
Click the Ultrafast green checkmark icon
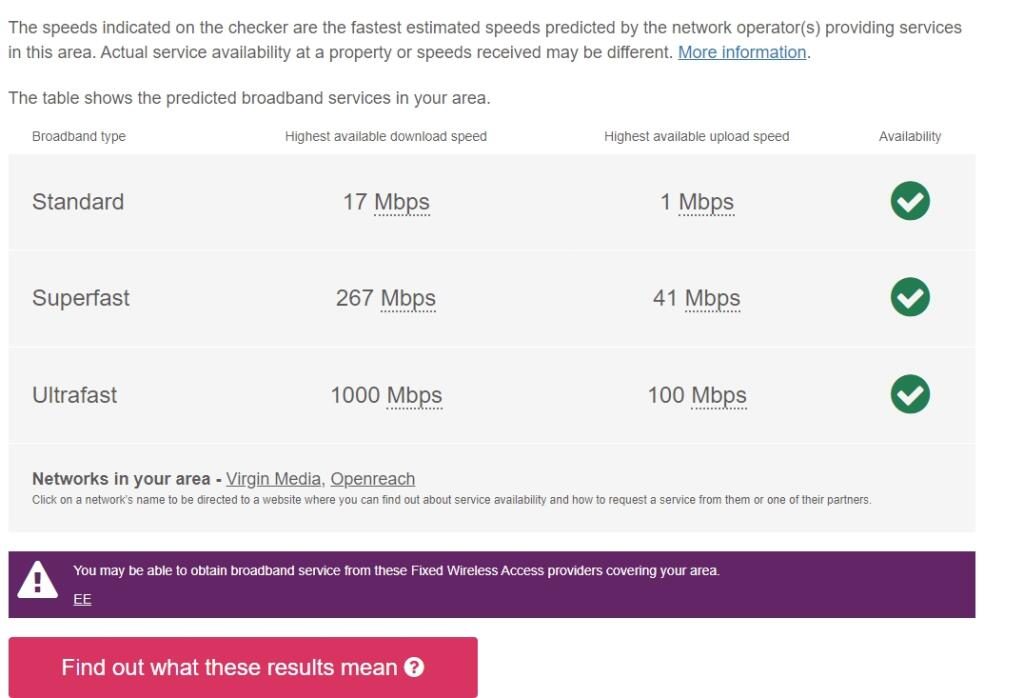click(x=910, y=394)
